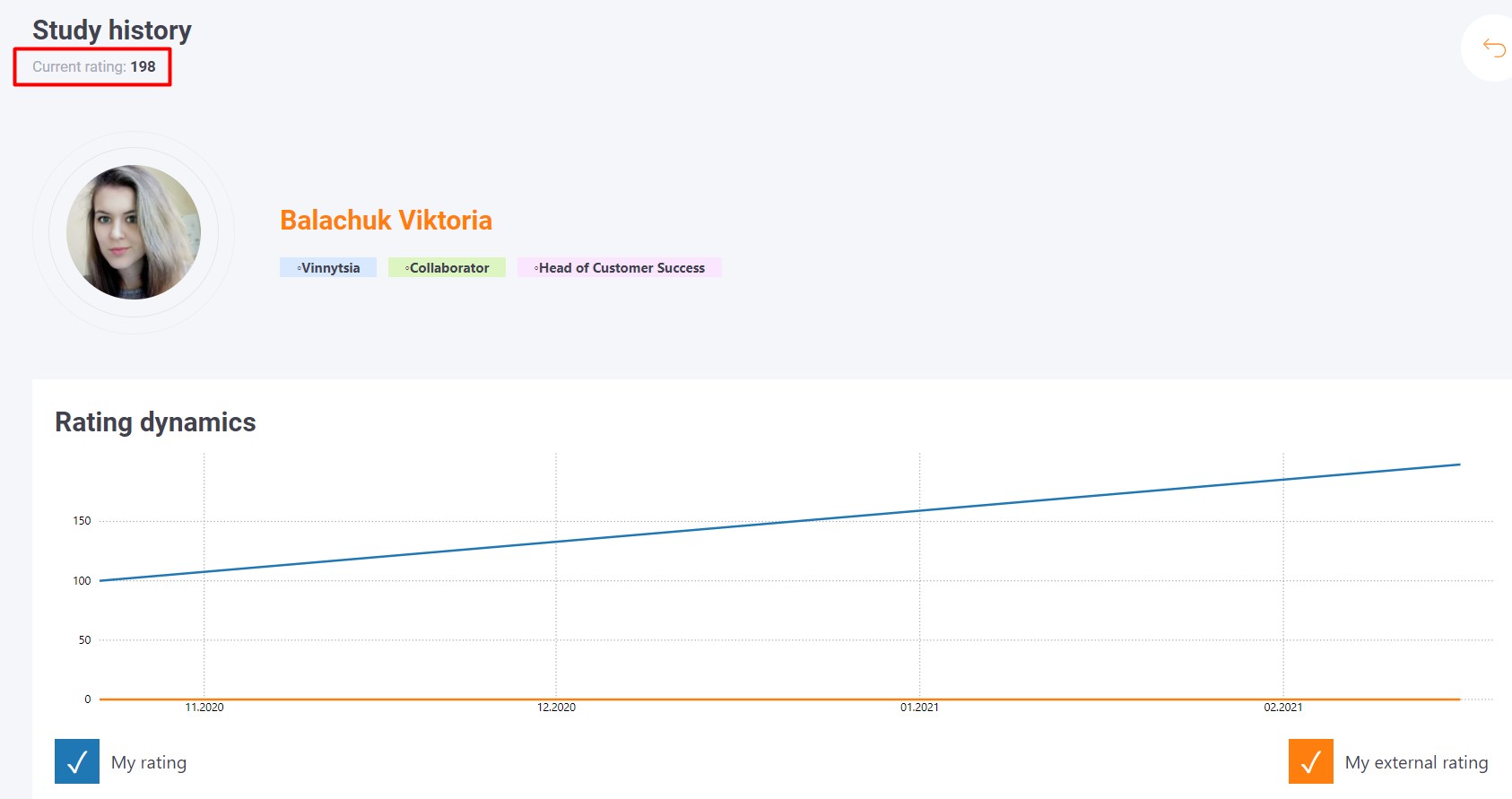Viewport: 1512px width, 799px height.
Task: Open Balachuk Viktoria's profile photo
Action: click(134, 232)
